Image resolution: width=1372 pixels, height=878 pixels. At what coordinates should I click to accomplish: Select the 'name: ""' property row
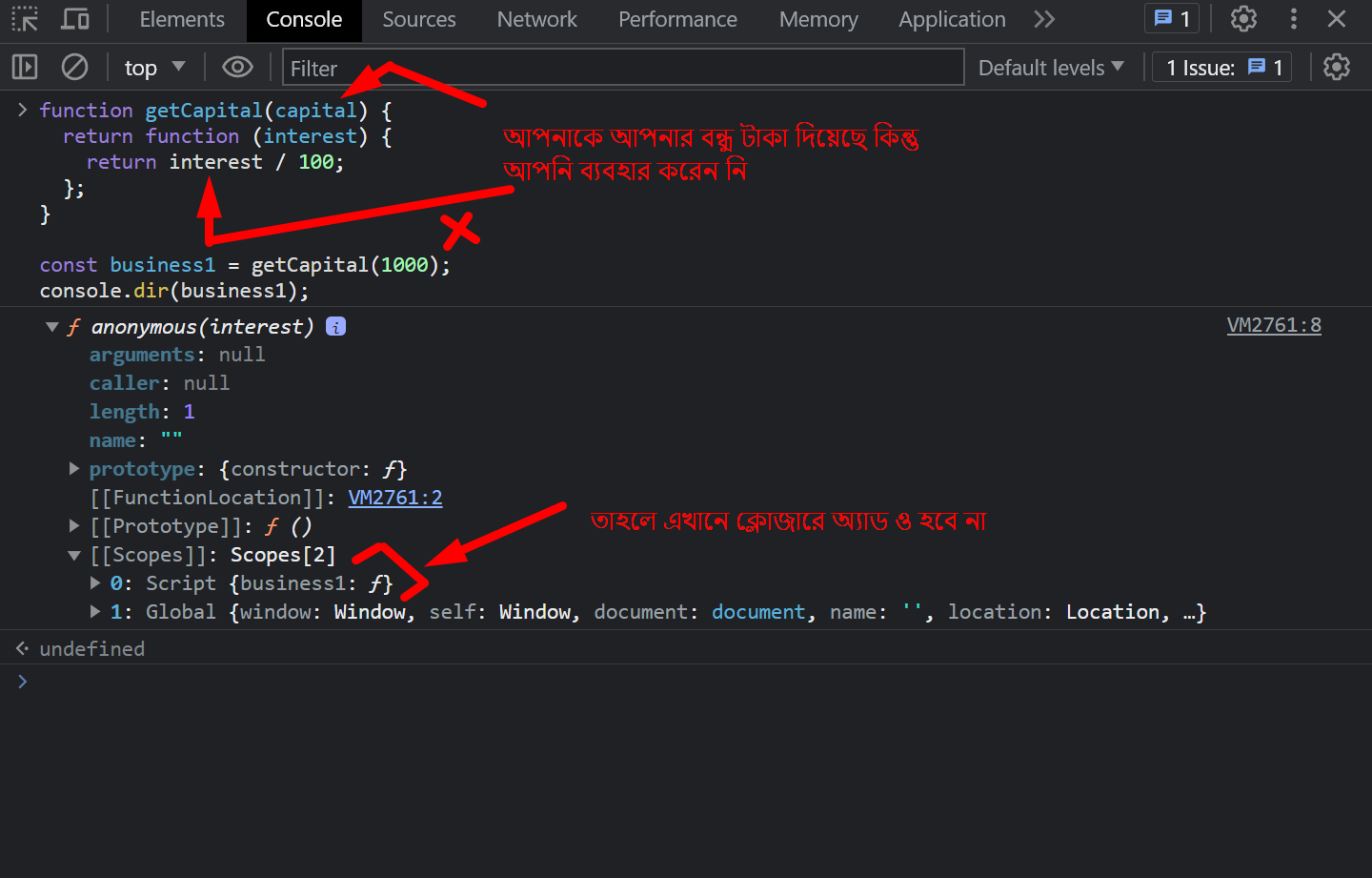(x=135, y=440)
